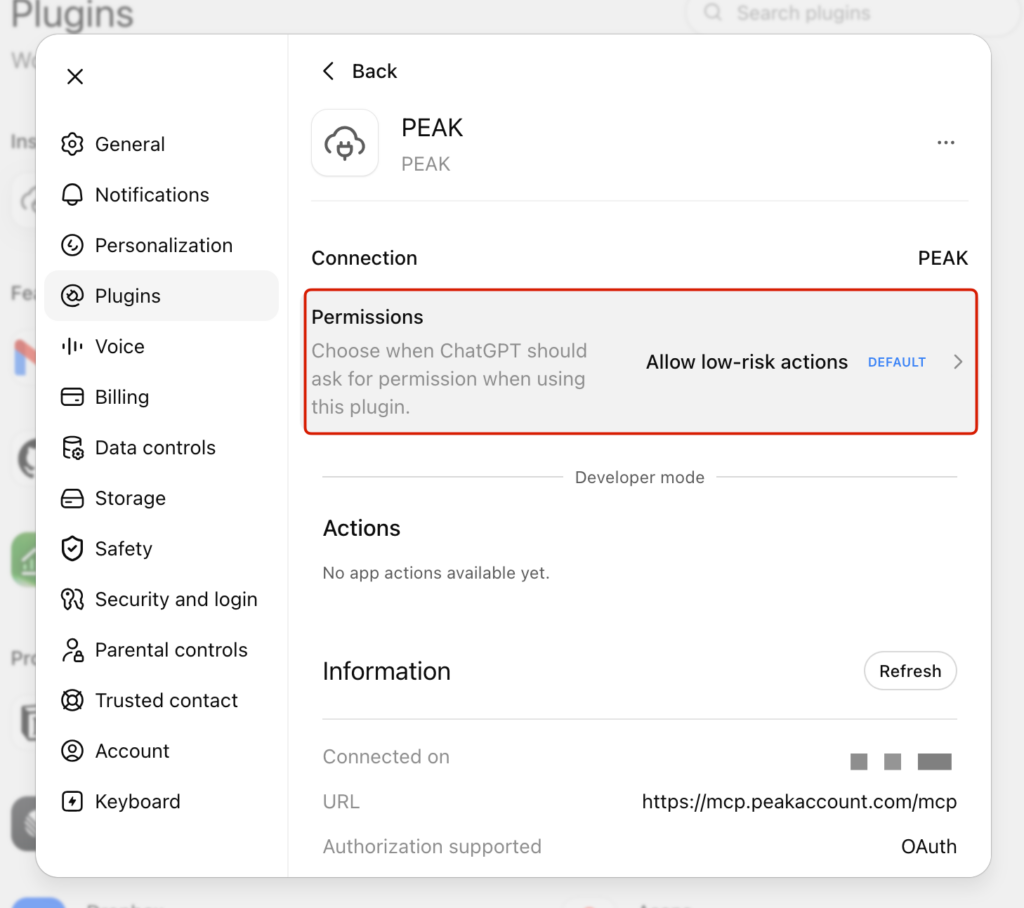This screenshot has width=1024, height=908.
Task: Click the PEAK plugin cloud-plug icon
Action: pyautogui.click(x=345, y=143)
